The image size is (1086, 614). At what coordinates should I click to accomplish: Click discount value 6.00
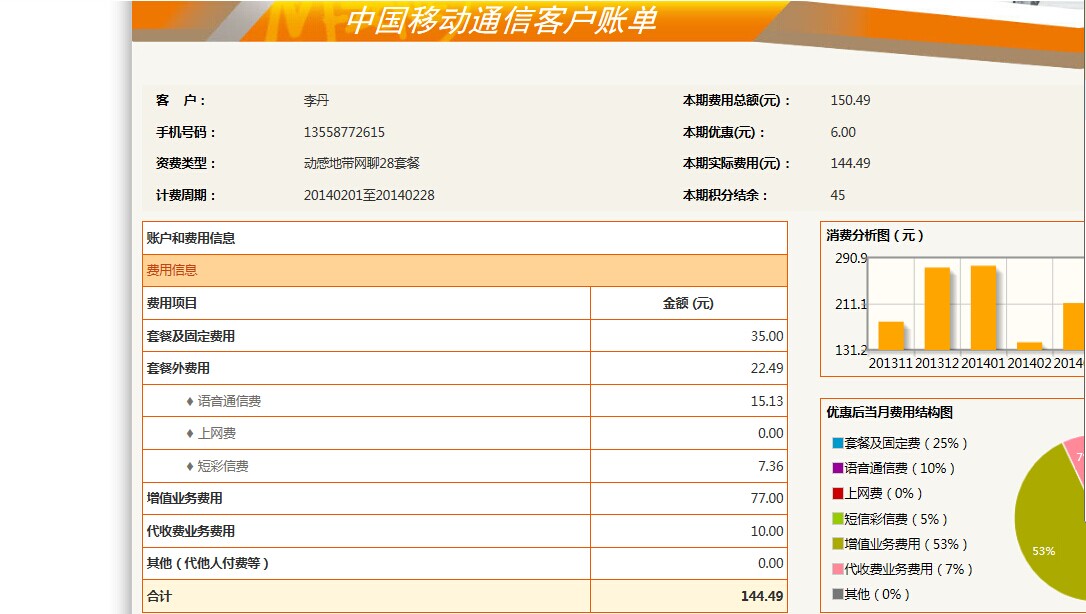843,132
